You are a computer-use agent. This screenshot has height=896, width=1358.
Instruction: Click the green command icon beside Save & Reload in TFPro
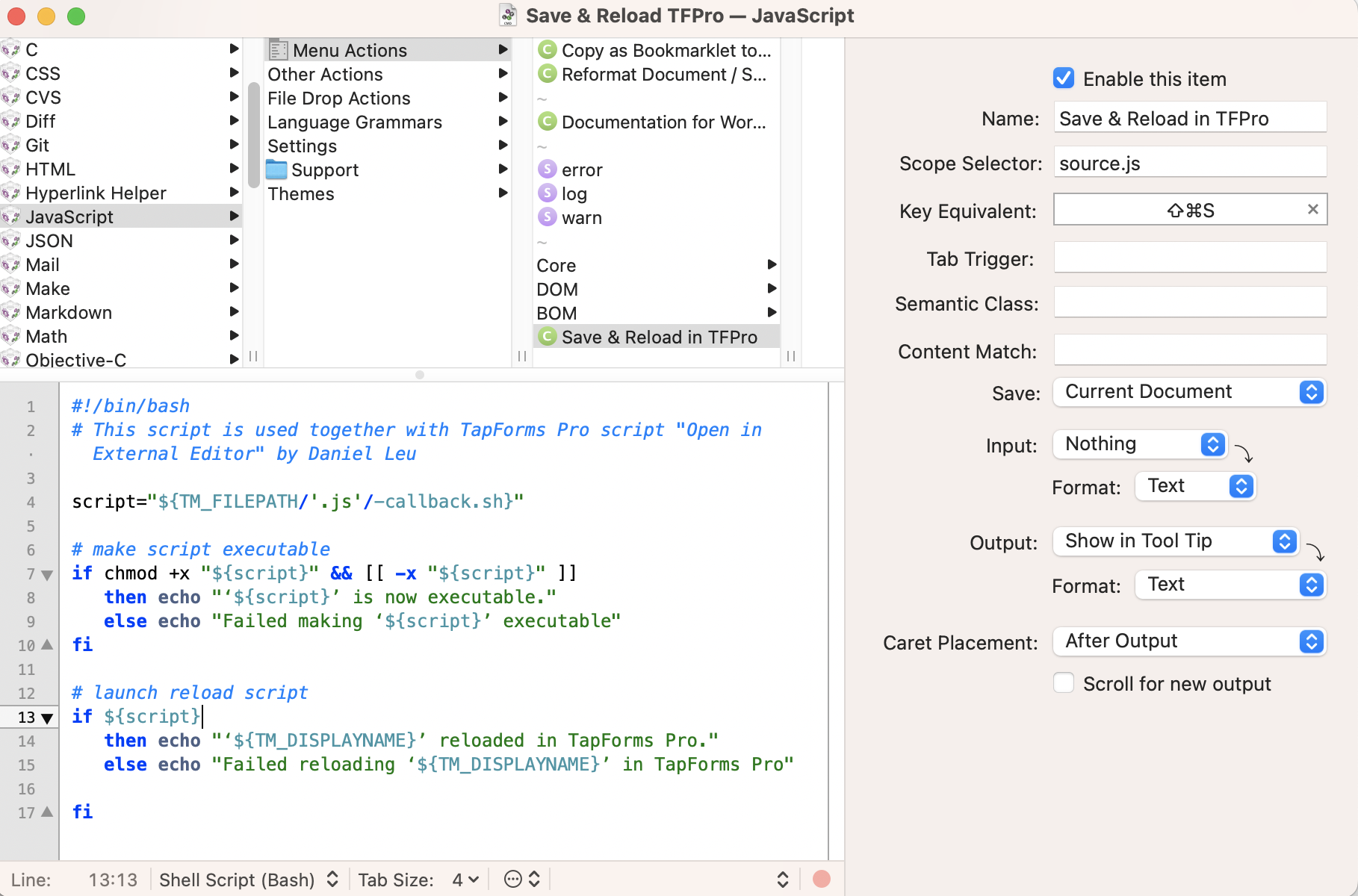(548, 337)
